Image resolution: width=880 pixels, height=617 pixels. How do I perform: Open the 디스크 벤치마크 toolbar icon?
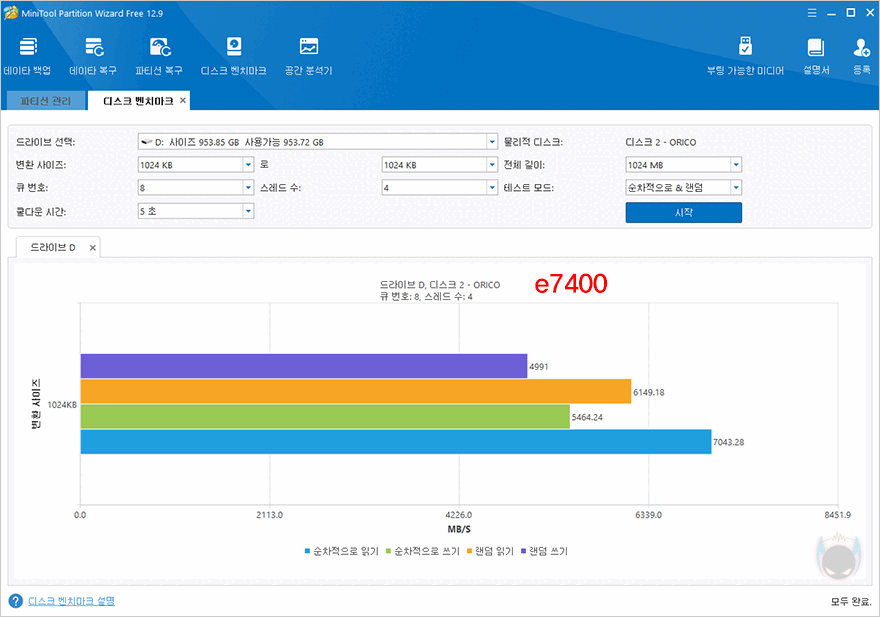pos(233,56)
